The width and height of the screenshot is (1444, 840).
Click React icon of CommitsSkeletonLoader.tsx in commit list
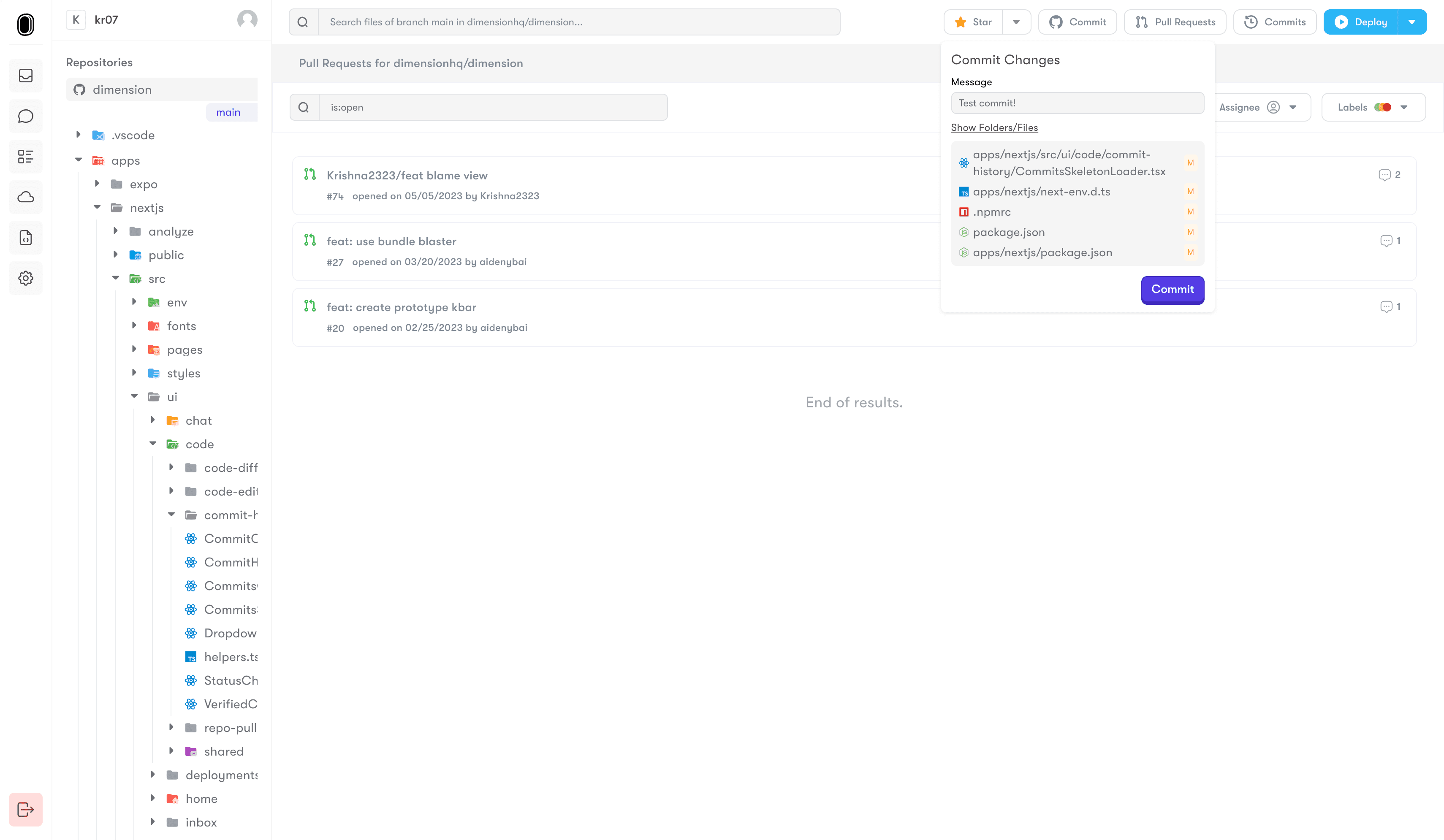pyautogui.click(x=964, y=163)
